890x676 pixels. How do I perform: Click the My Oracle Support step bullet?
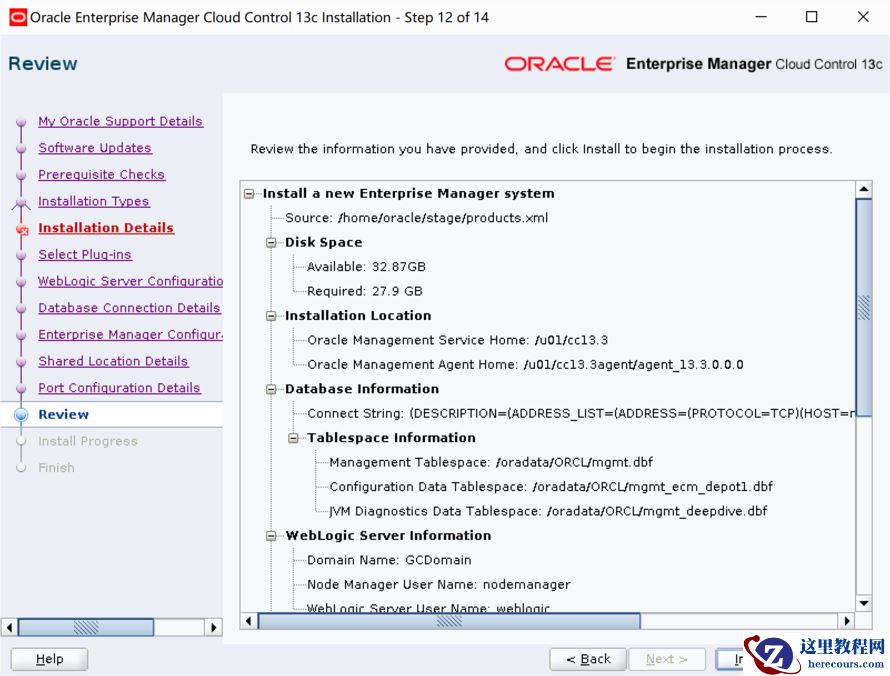coord(22,121)
